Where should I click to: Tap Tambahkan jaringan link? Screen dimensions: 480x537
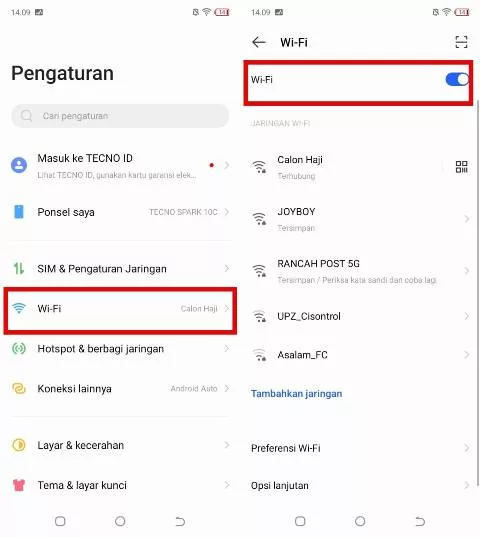pos(296,394)
